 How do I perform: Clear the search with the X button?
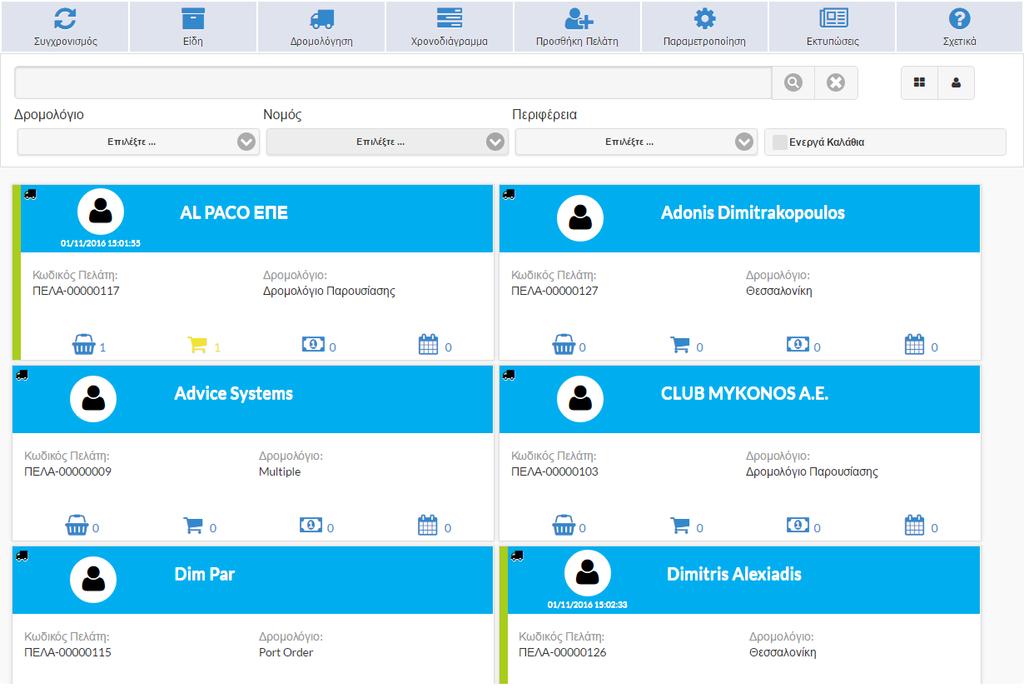(x=836, y=82)
